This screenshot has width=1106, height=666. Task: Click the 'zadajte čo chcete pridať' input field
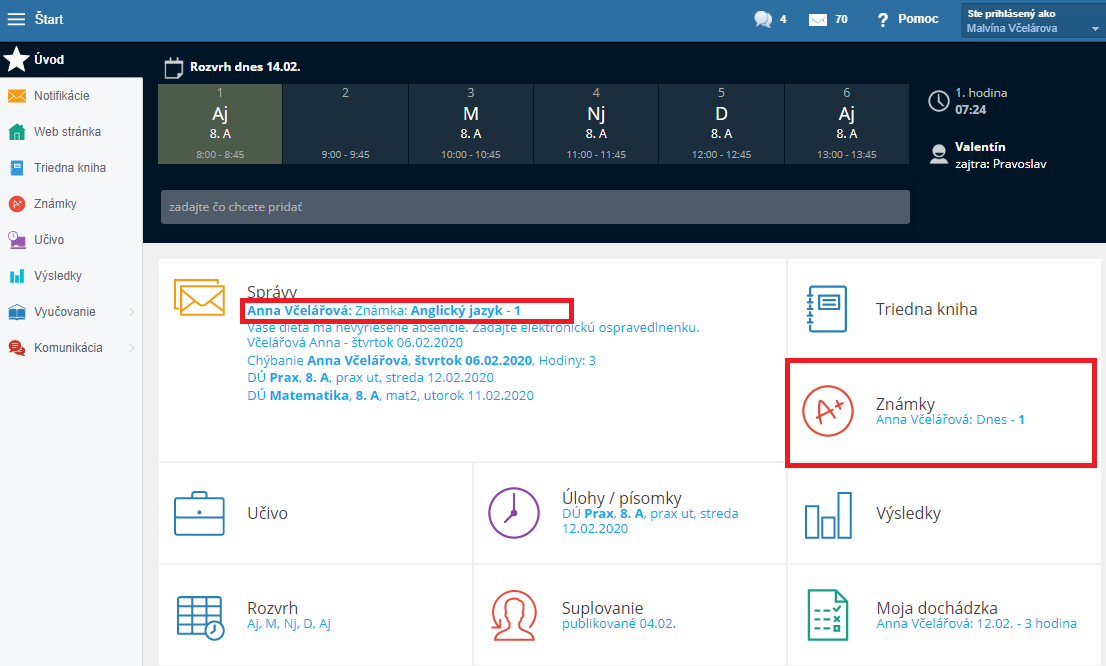(534, 207)
